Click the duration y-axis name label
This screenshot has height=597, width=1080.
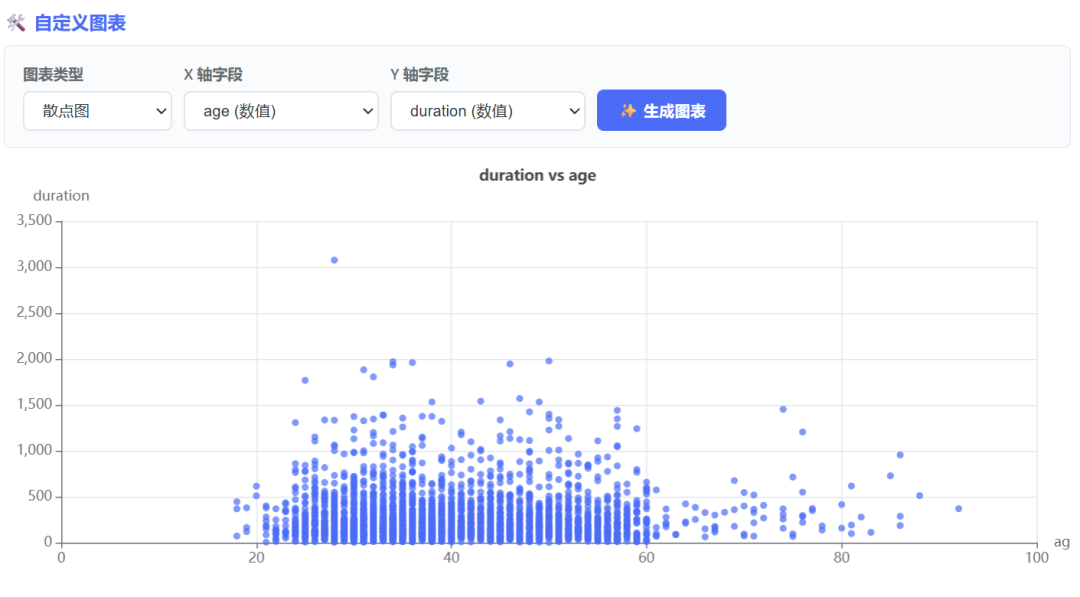(61, 196)
